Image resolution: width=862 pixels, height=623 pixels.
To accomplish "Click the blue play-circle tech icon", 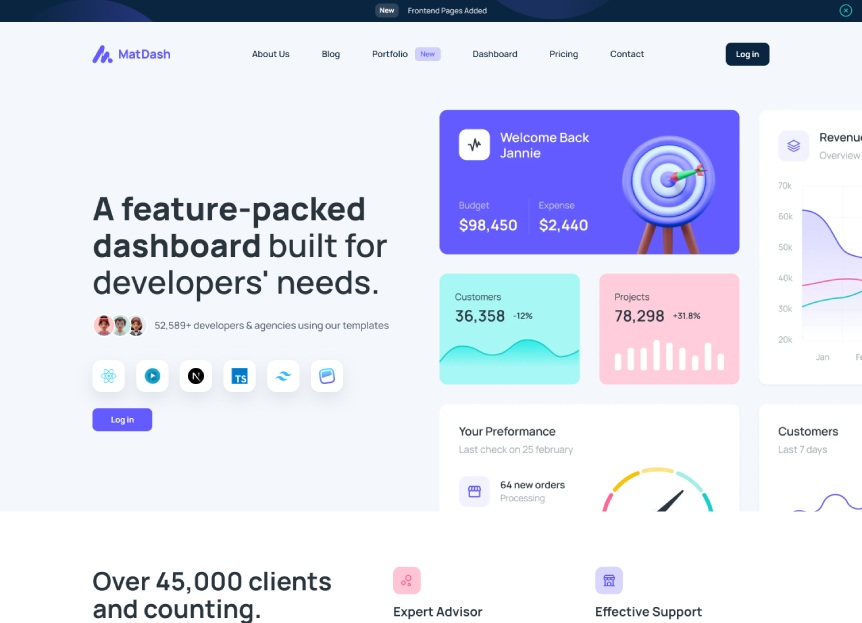I will 152,376.
